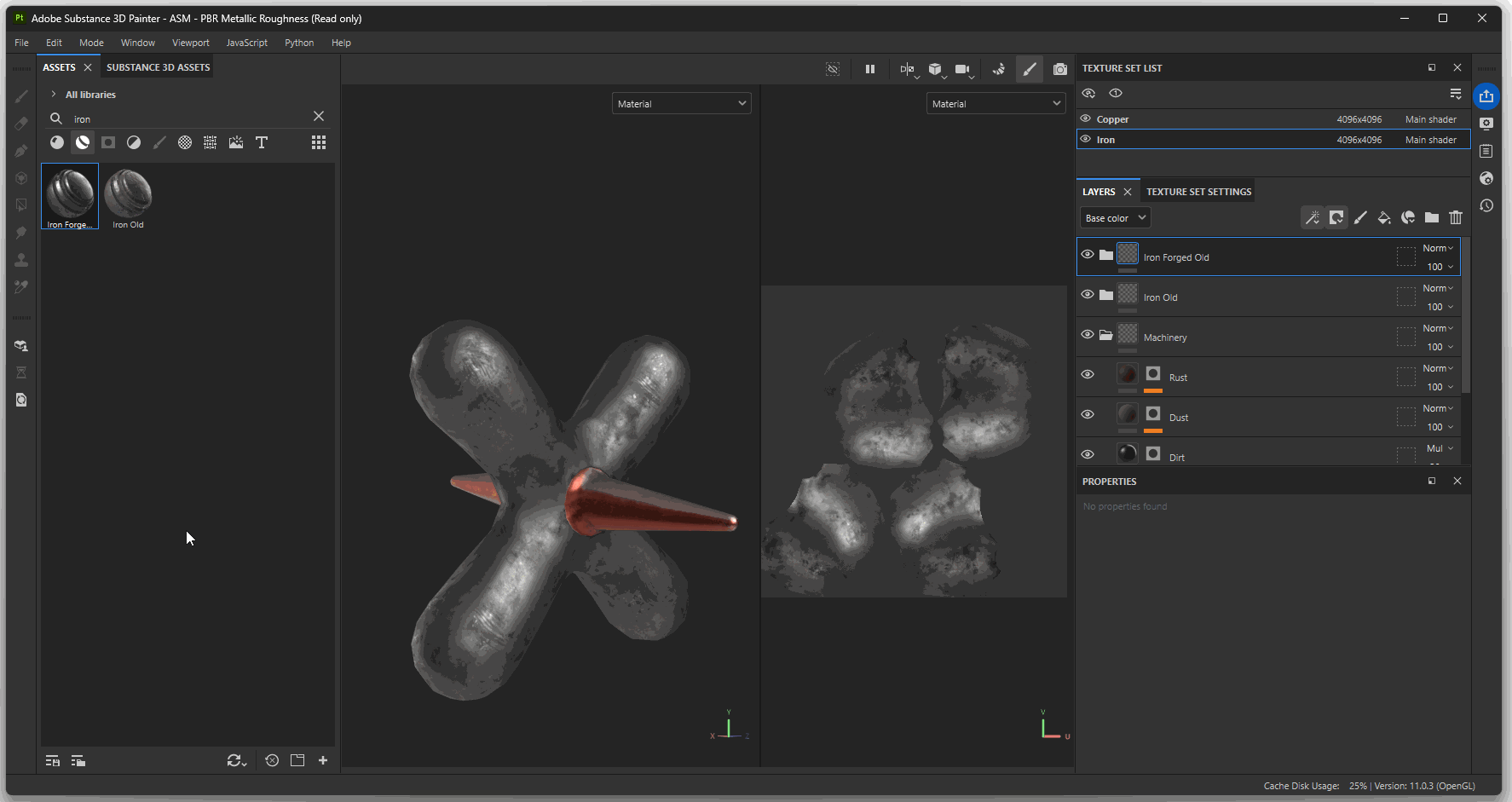Image resolution: width=1512 pixels, height=802 pixels.
Task: Open the history icon in right sidebar
Action: [1486, 205]
